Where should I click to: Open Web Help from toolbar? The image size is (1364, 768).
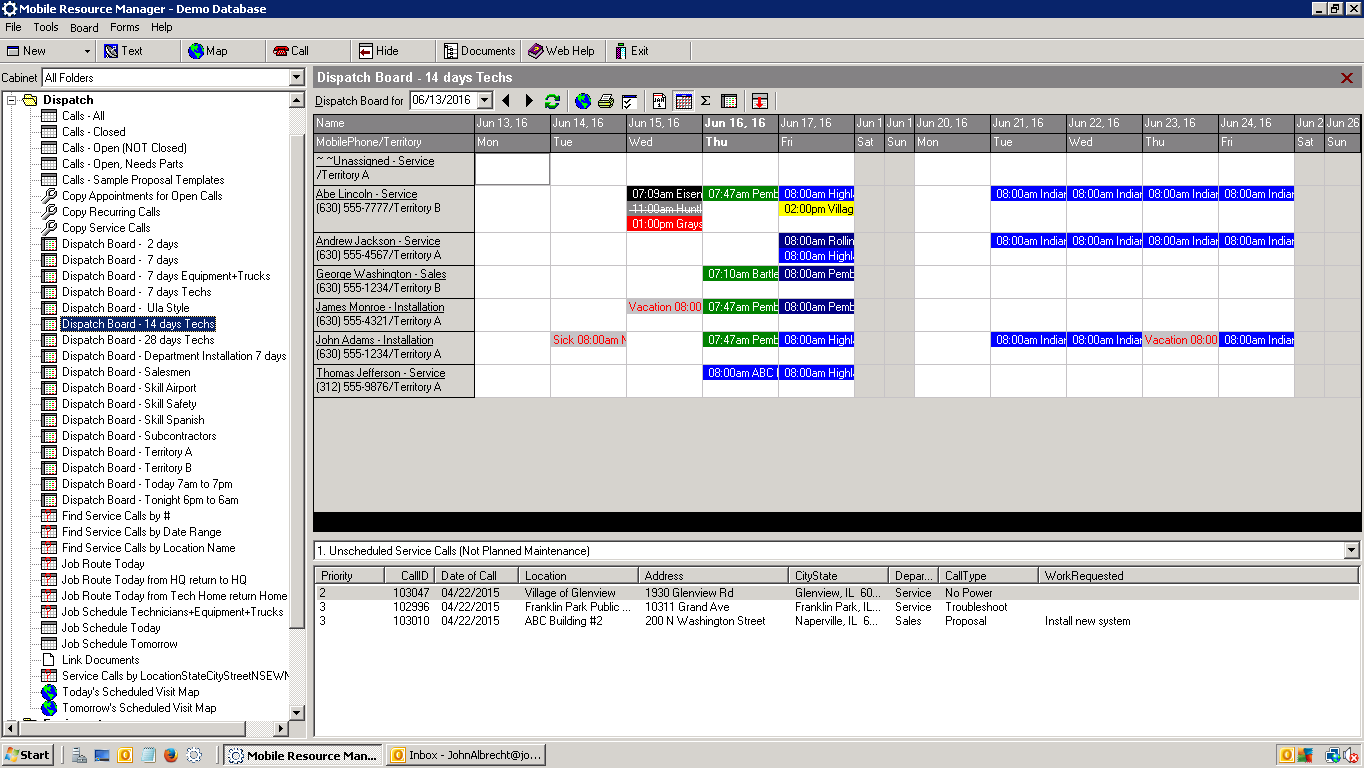(562, 51)
